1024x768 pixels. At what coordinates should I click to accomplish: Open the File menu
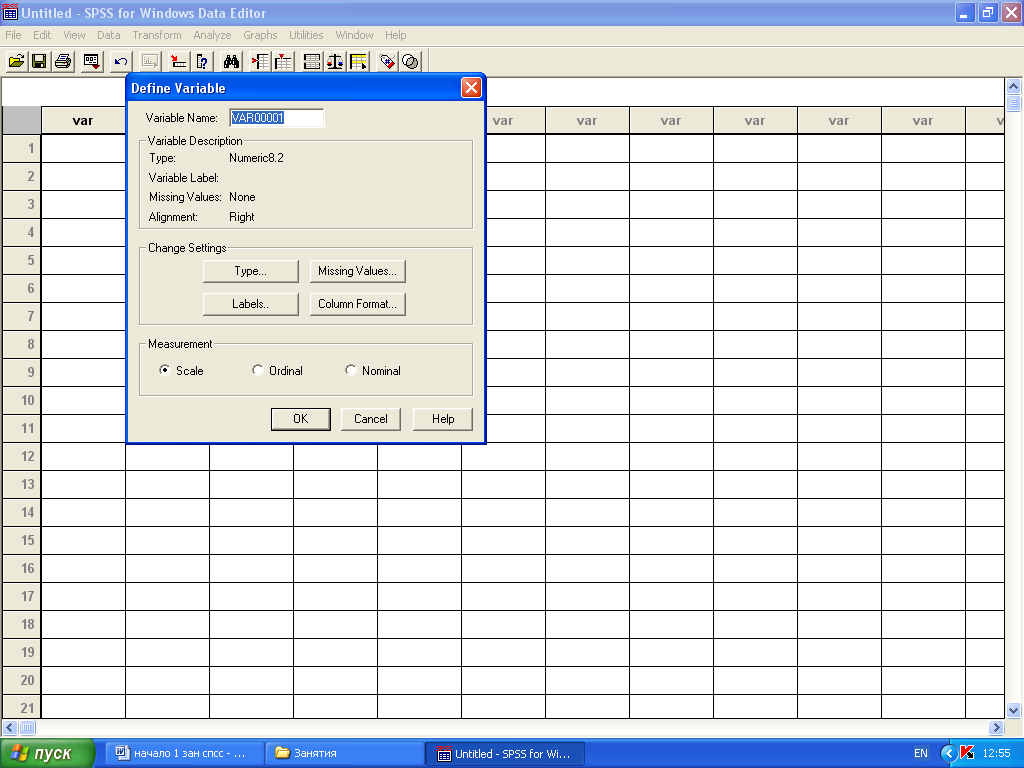point(13,35)
